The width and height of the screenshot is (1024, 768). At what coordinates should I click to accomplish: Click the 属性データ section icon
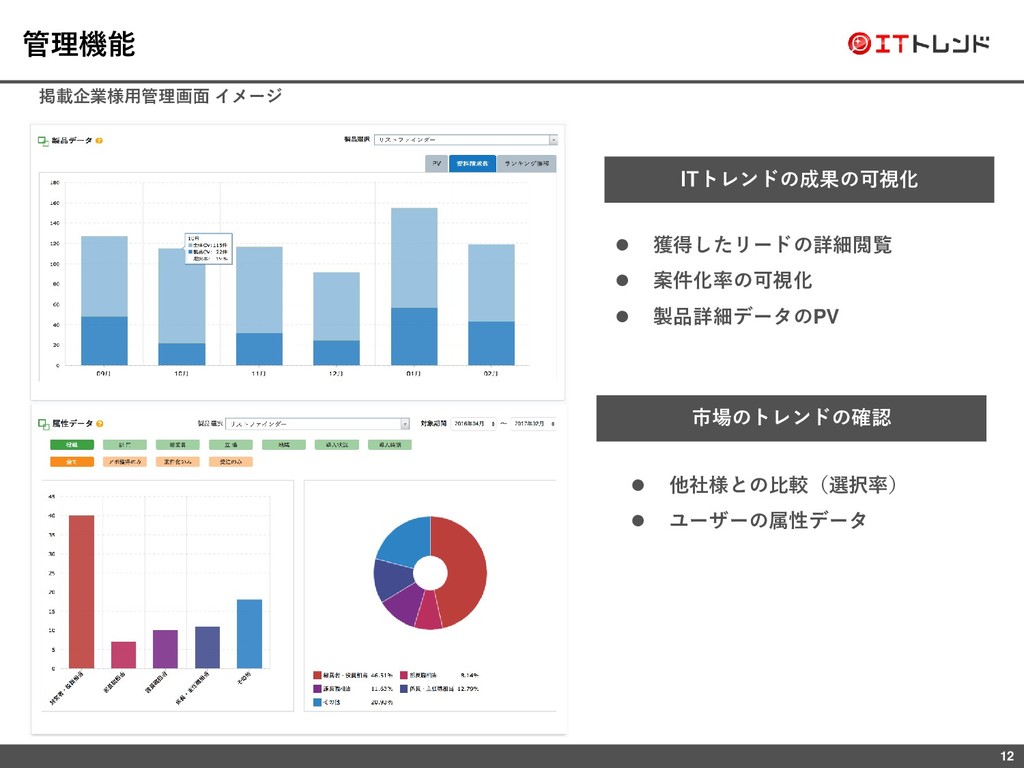[43, 424]
